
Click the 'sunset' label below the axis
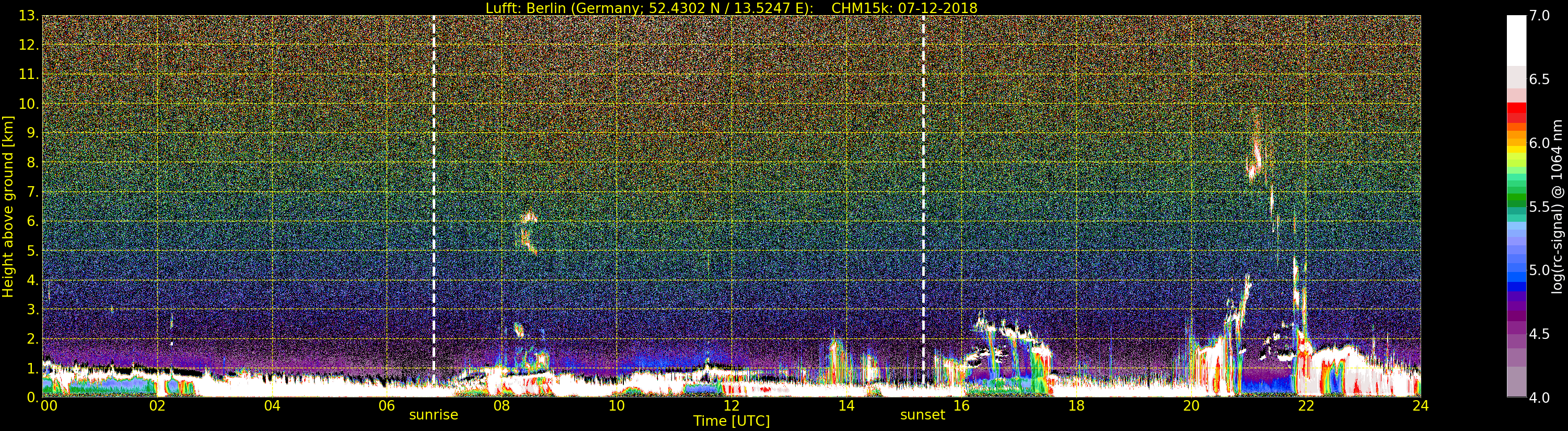923,415
